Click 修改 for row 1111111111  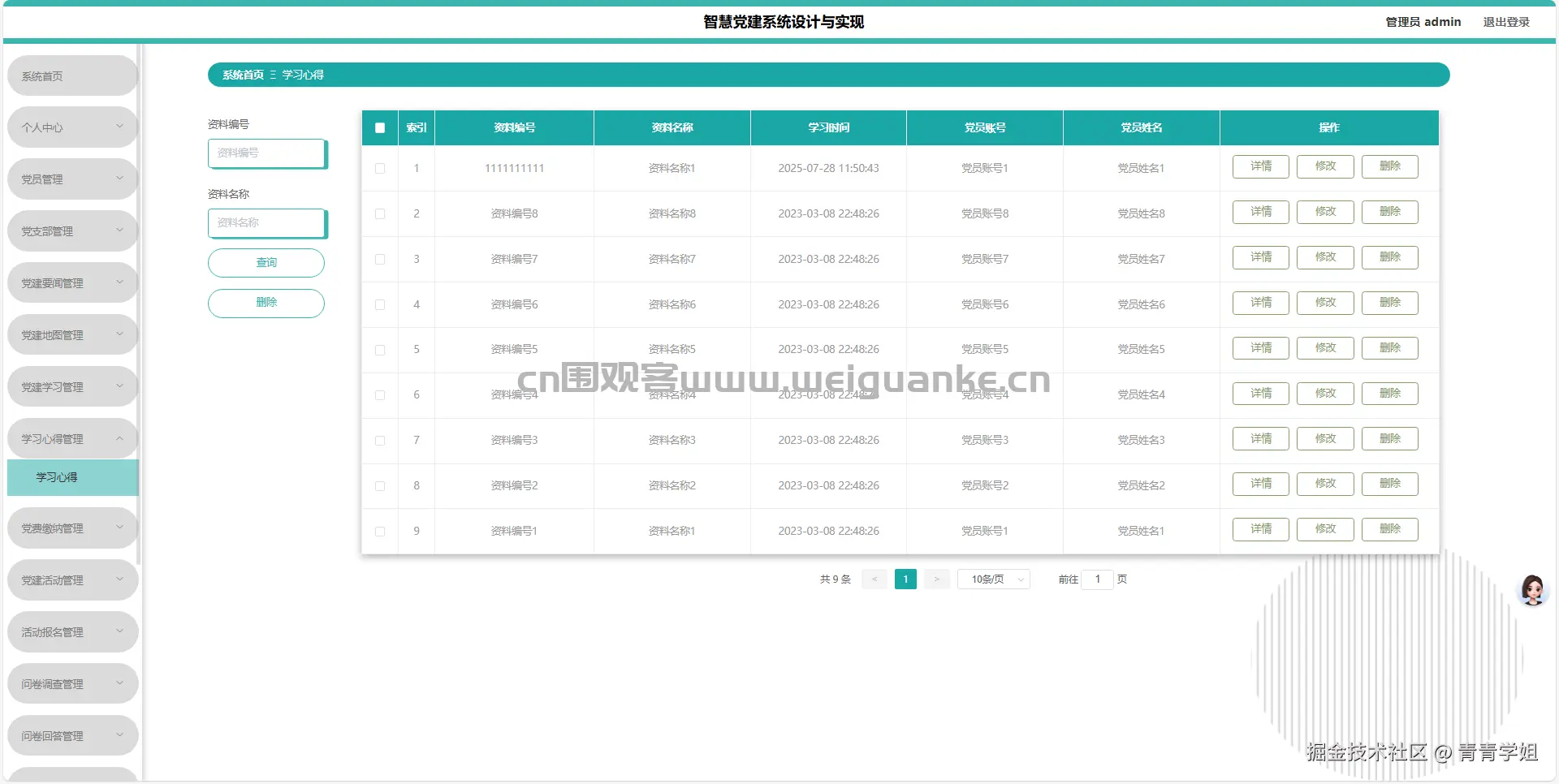point(1325,166)
